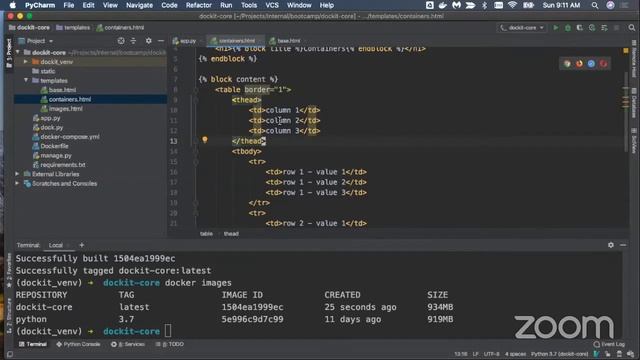Viewport: 640px width, 360px height.
Task: Click 4 spaces indent setting in status bar
Action: point(516,354)
